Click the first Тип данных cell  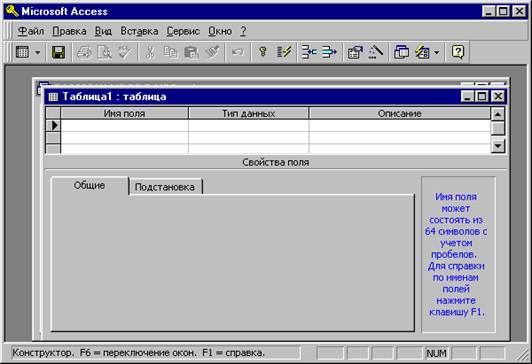click(249, 126)
